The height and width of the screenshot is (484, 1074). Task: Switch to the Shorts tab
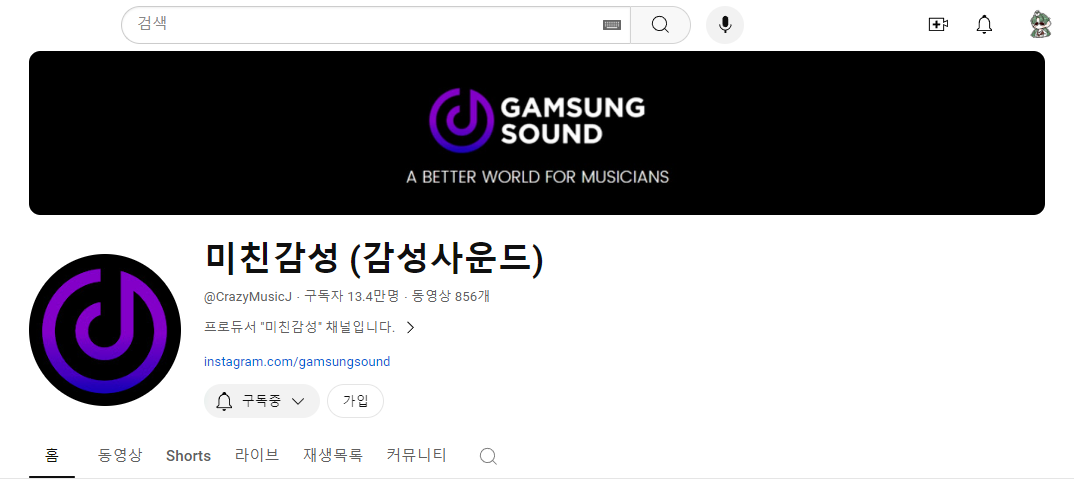(x=188, y=456)
